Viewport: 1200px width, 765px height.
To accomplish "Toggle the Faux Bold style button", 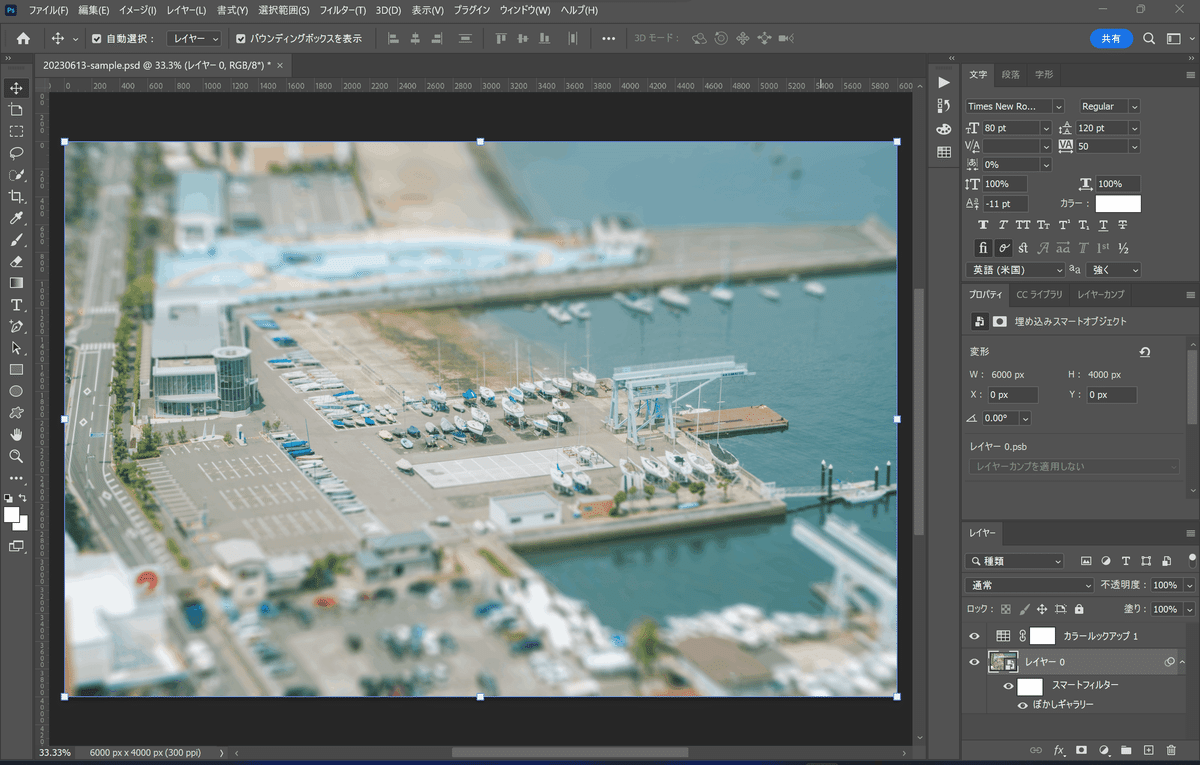I will (983, 225).
